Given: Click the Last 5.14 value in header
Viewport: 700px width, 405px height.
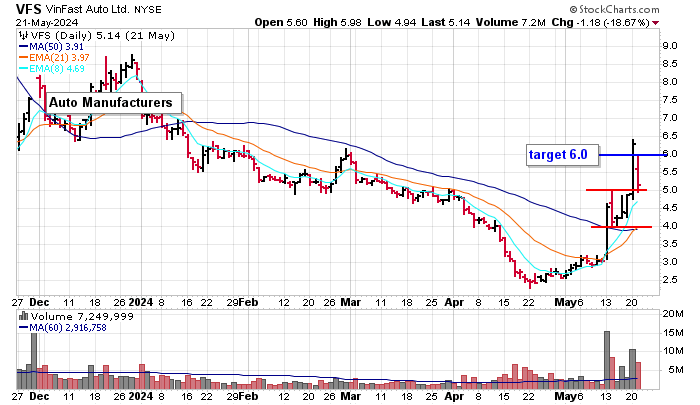Looking at the screenshot, I should 447,22.
